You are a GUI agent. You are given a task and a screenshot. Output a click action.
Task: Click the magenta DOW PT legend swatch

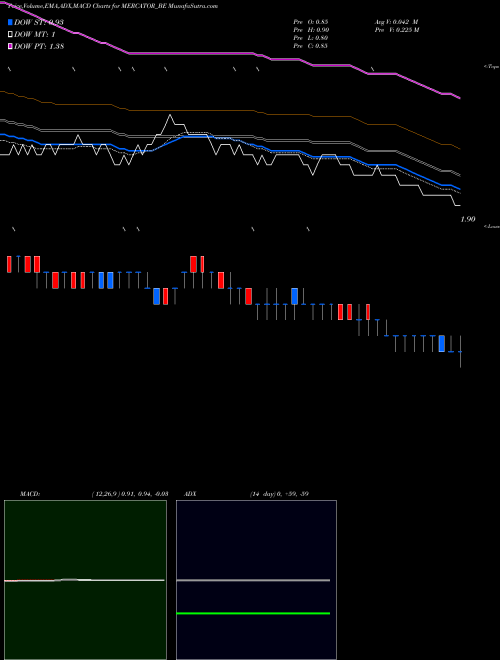point(10,46)
